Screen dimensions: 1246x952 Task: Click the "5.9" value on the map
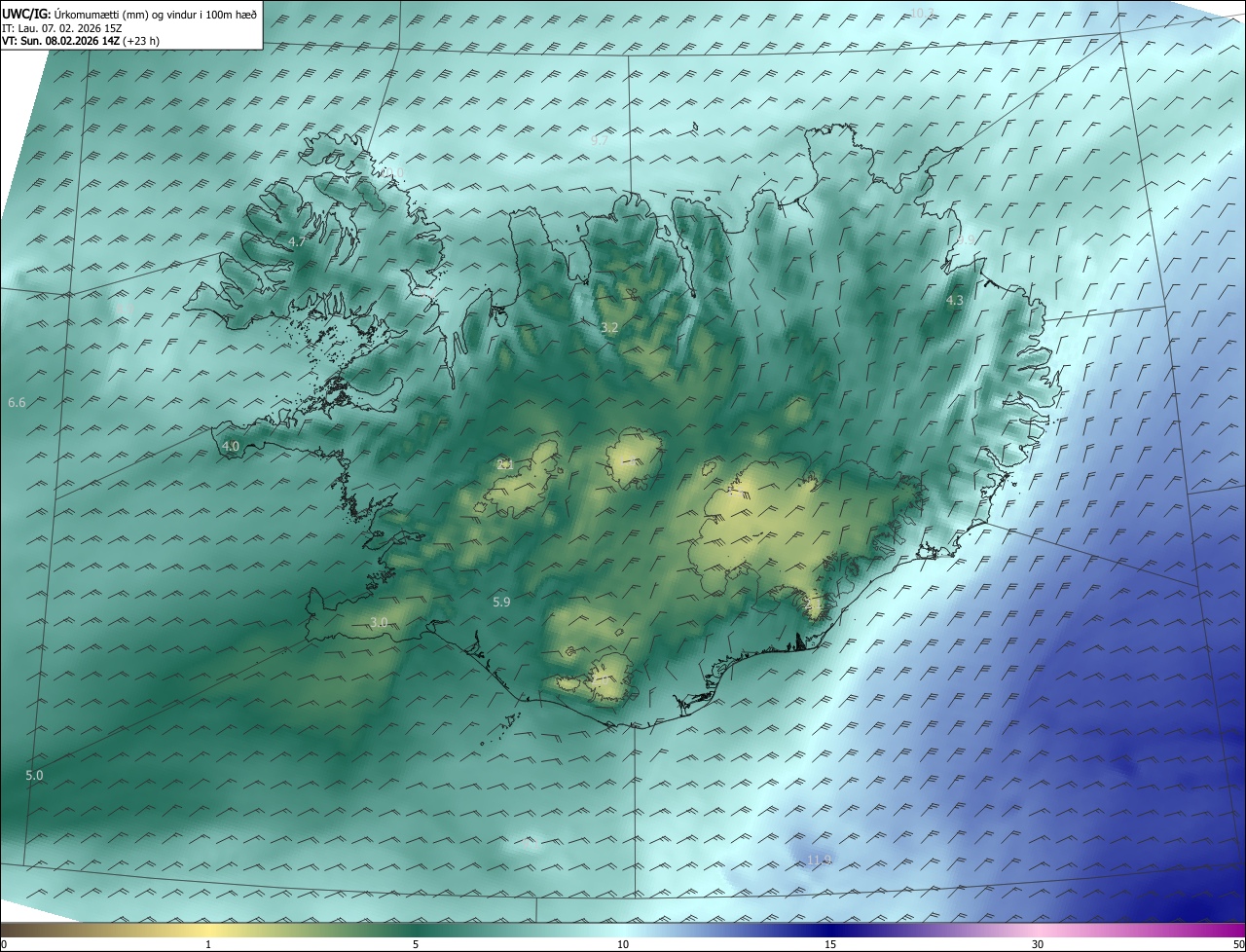[501, 603]
